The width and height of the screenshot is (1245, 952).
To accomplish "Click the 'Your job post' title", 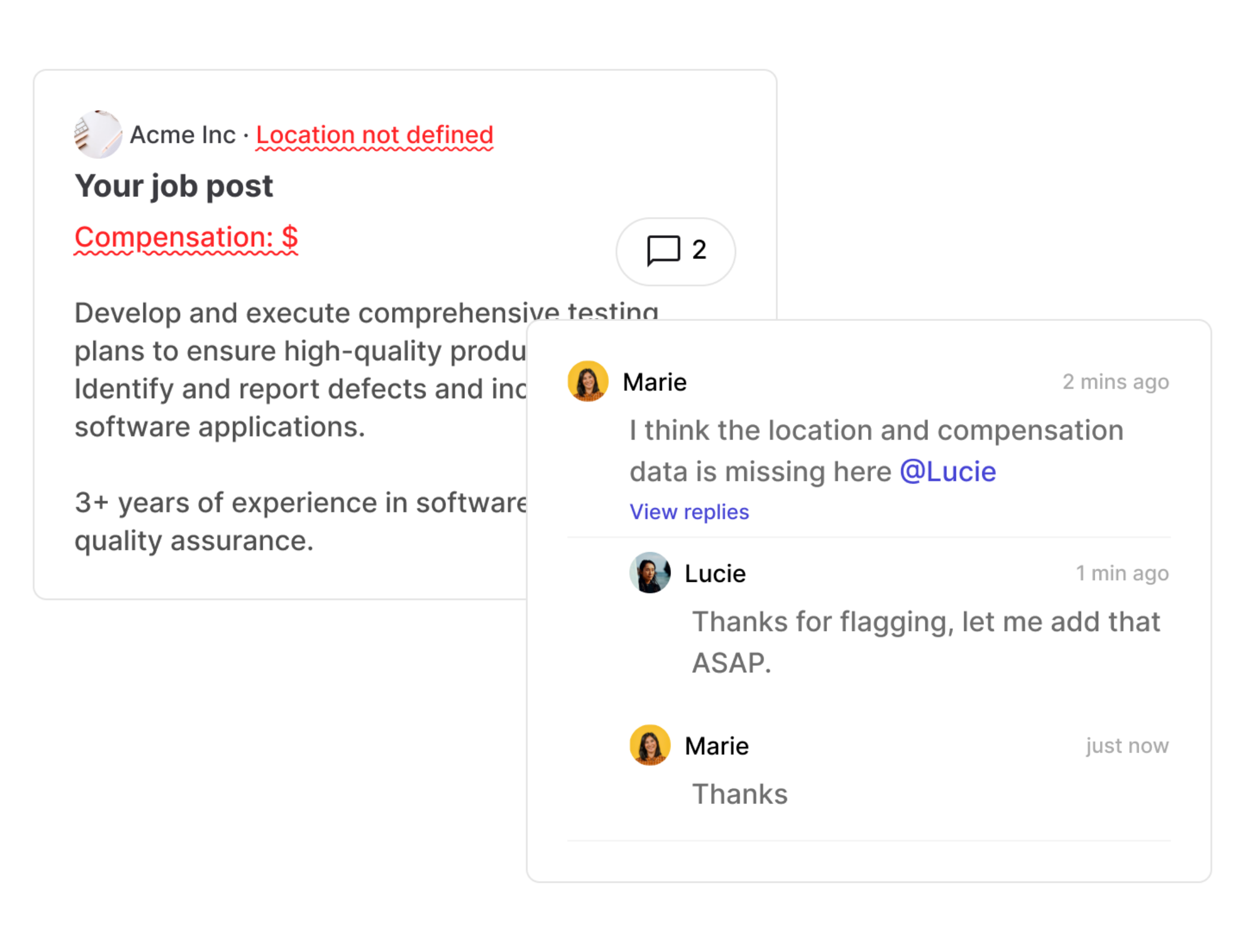I will 173,185.
